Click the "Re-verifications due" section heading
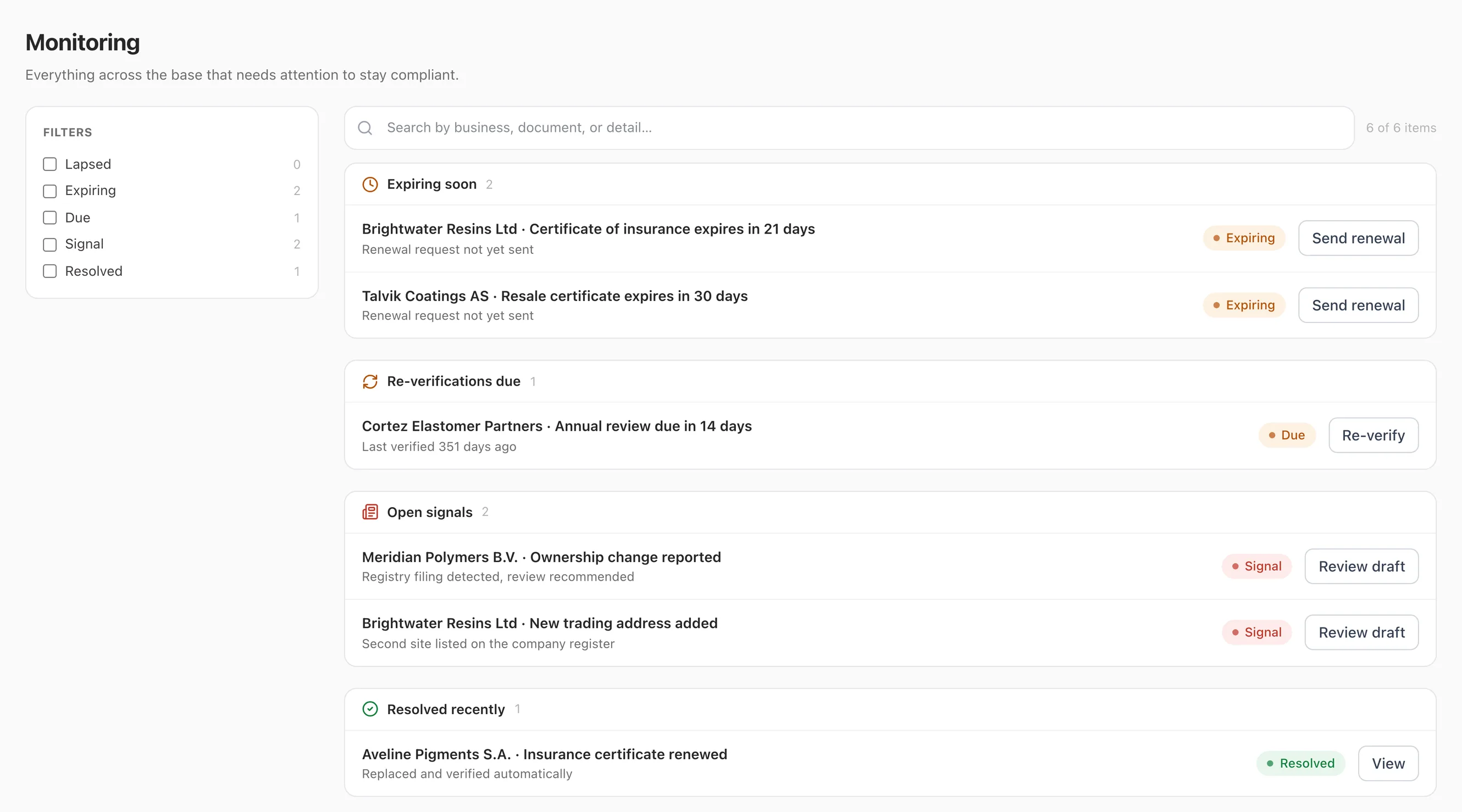 tap(453, 381)
